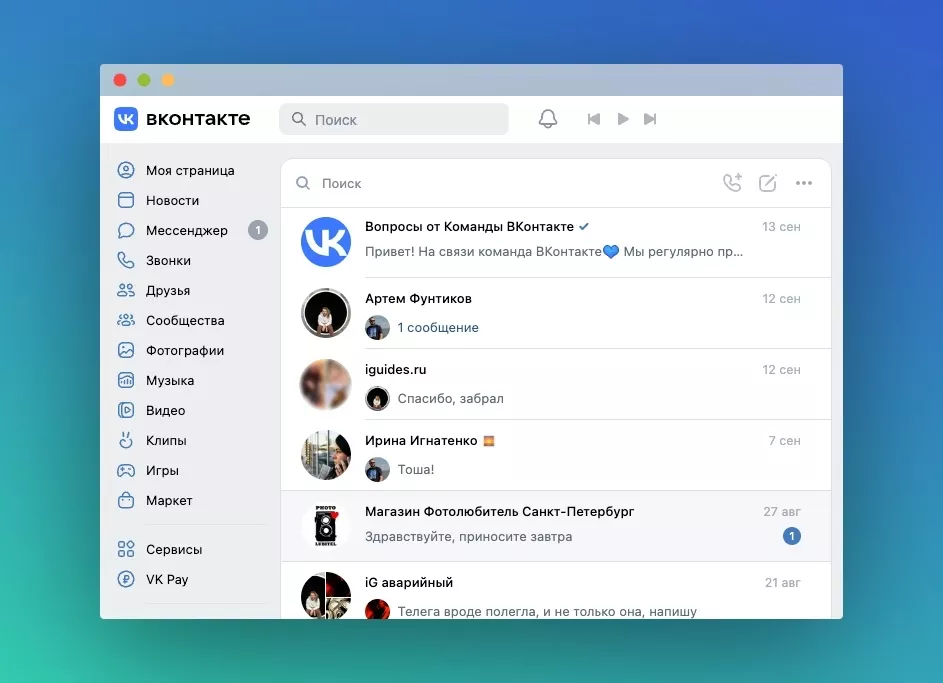Screen dimensions: 943x683
Task: Click the Мессенджер speech bubble icon
Action: 126,230
